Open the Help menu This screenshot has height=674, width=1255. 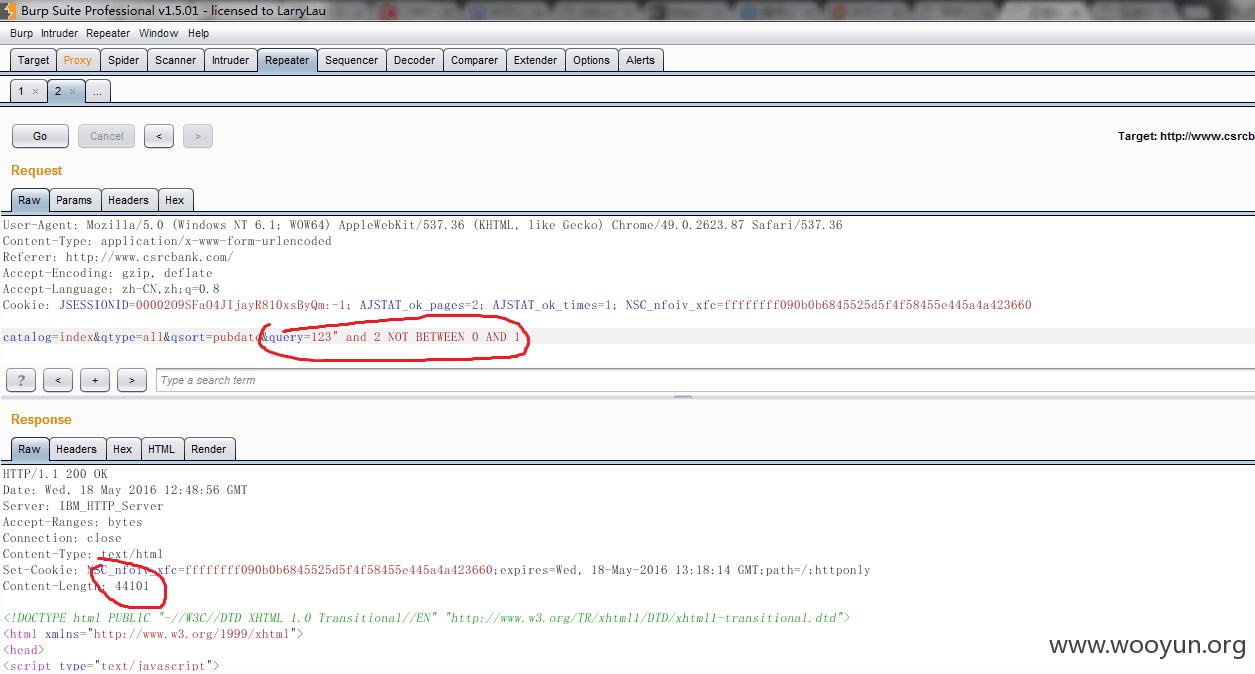198,33
